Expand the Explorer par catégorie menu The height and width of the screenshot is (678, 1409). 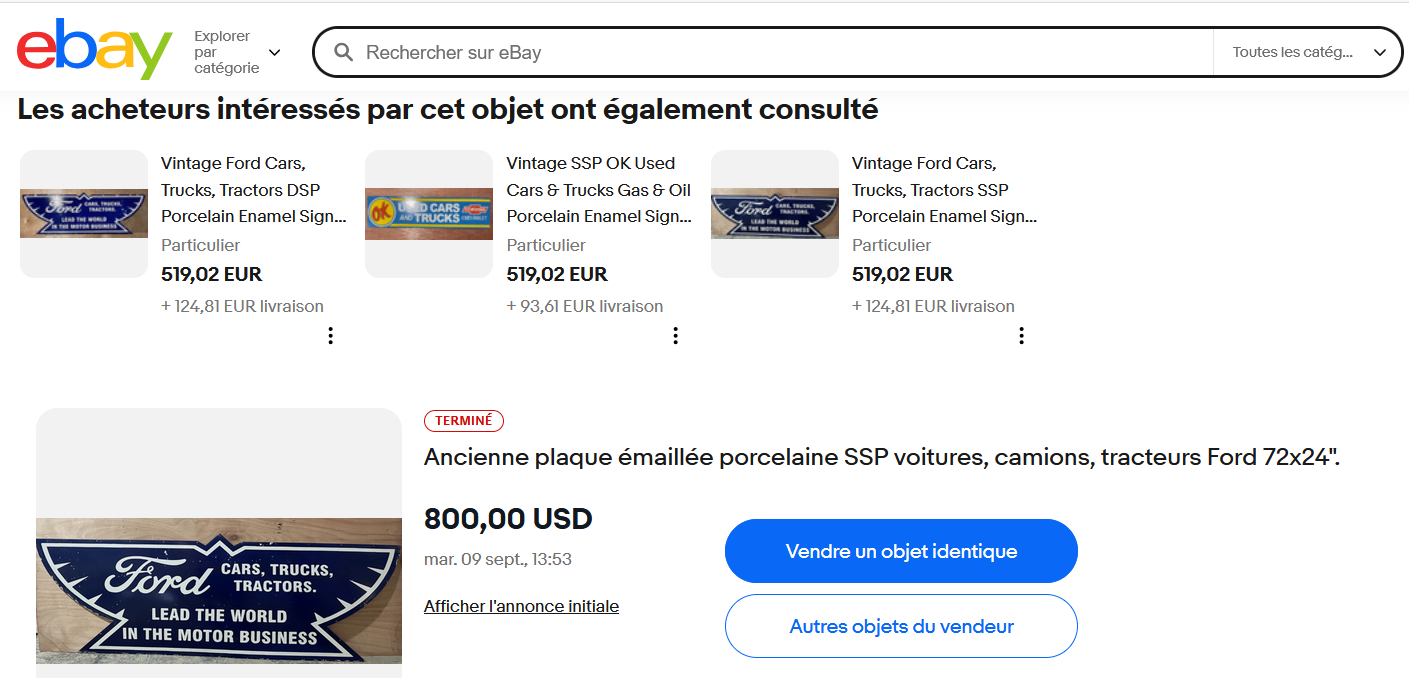(238, 52)
